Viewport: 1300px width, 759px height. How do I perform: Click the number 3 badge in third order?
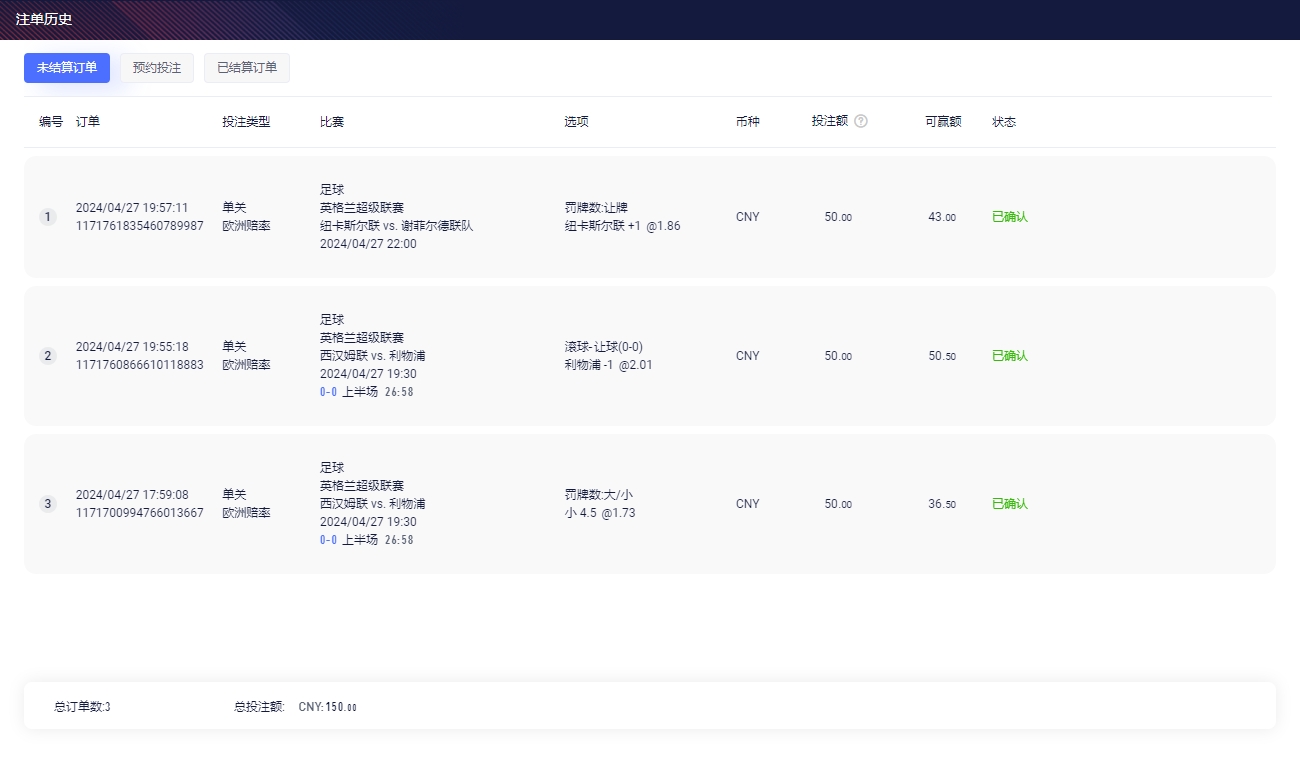click(x=48, y=504)
